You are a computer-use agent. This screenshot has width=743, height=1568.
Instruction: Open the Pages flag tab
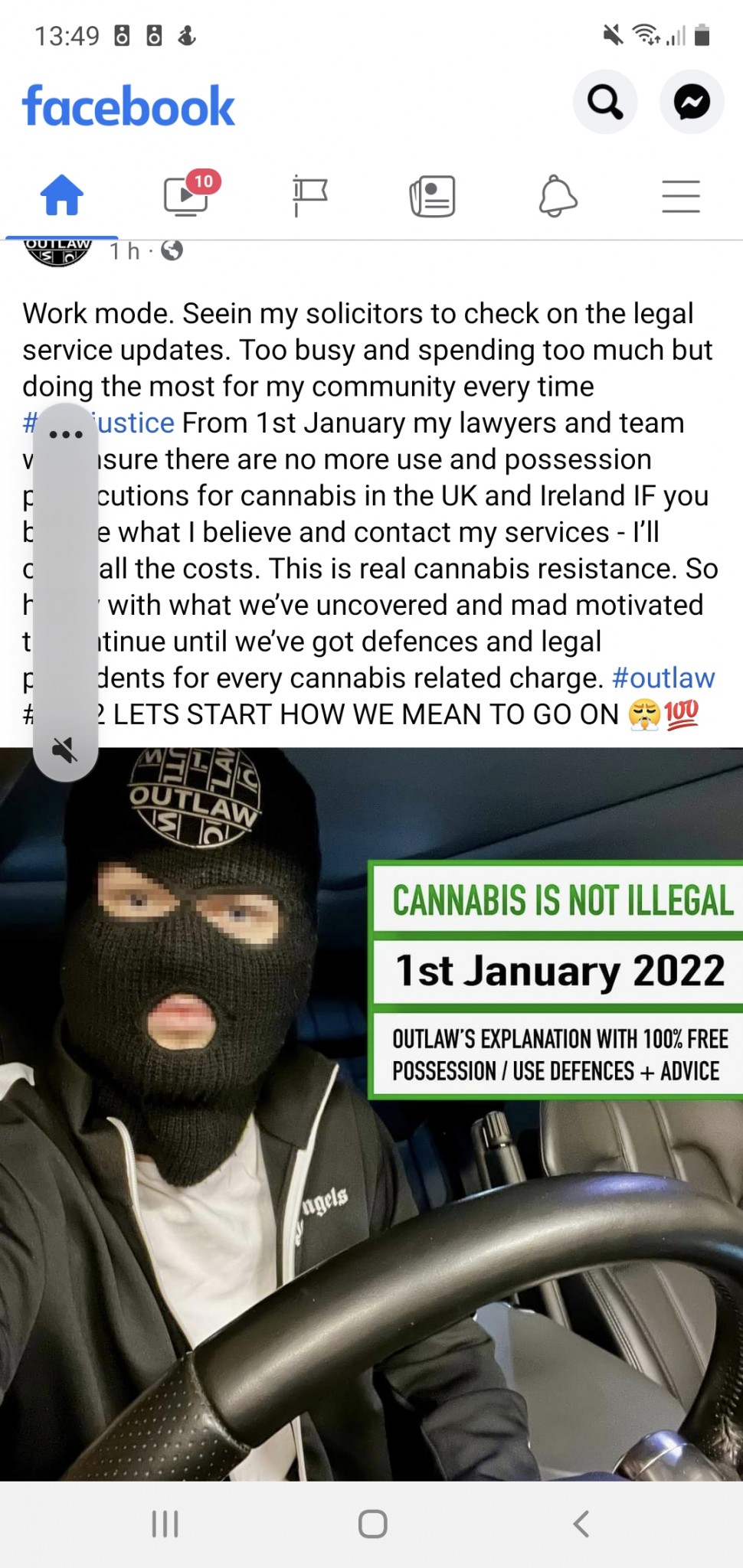[x=309, y=196]
